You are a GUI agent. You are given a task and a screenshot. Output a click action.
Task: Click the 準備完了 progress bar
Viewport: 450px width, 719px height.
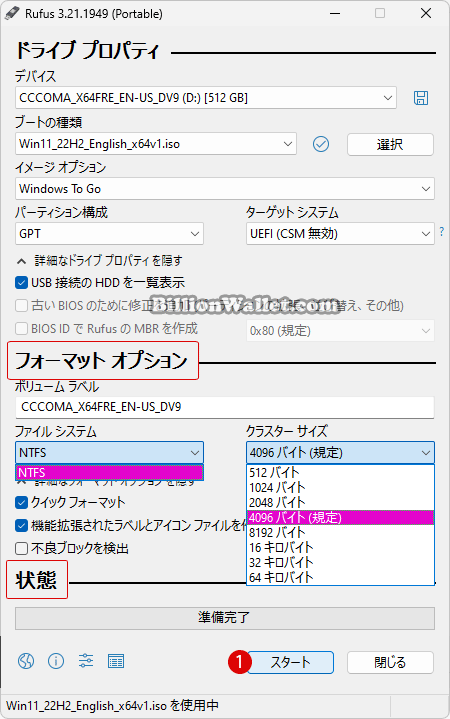tap(225, 618)
